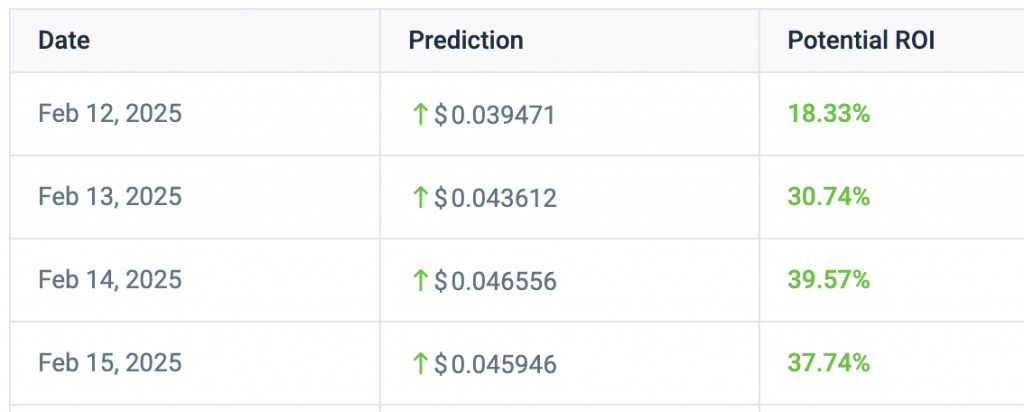1024x412 pixels.
Task: Select the 30.74% ROI figure
Action: tap(828, 197)
